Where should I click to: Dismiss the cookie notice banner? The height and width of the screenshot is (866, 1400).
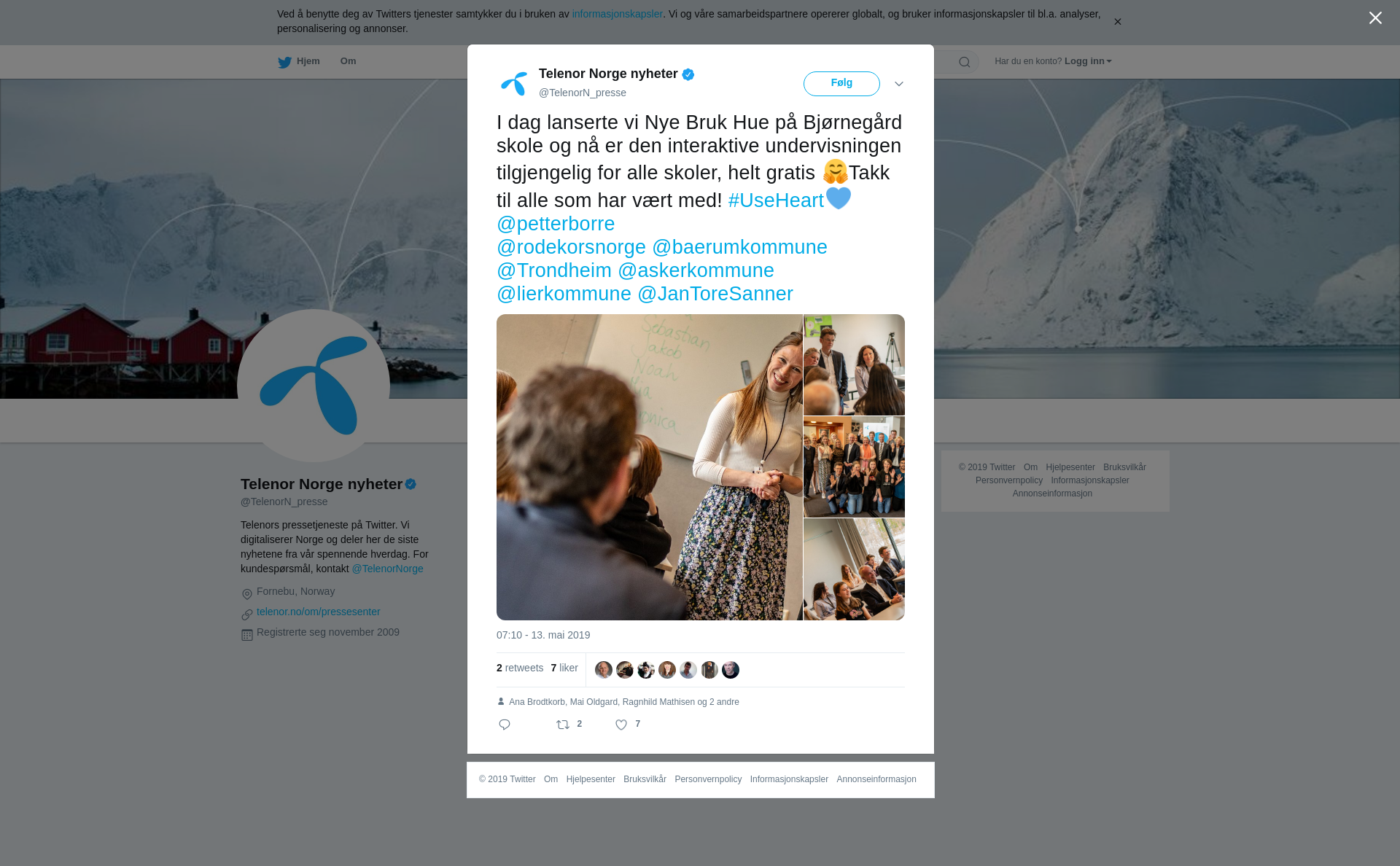1117,22
